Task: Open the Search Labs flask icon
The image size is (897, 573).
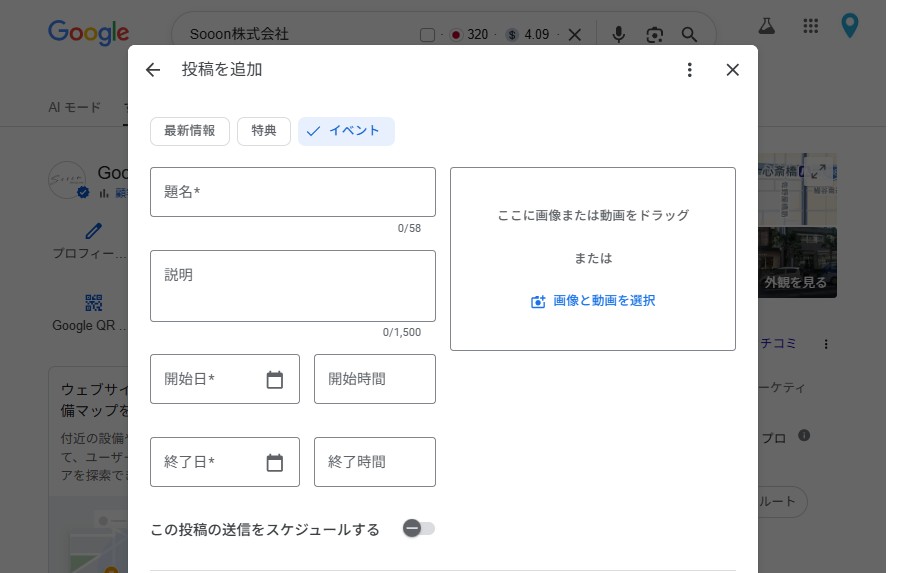Action: click(767, 26)
